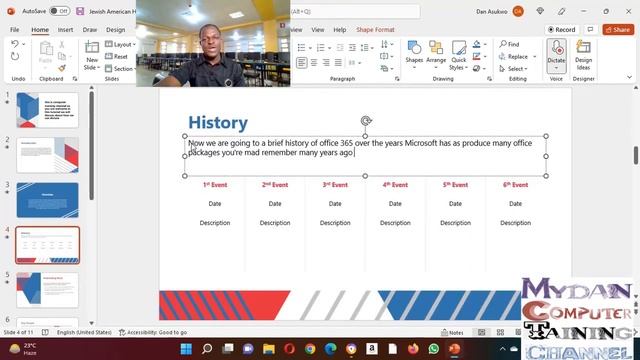
Task: Open the Arrange menu icon
Action: [436, 48]
